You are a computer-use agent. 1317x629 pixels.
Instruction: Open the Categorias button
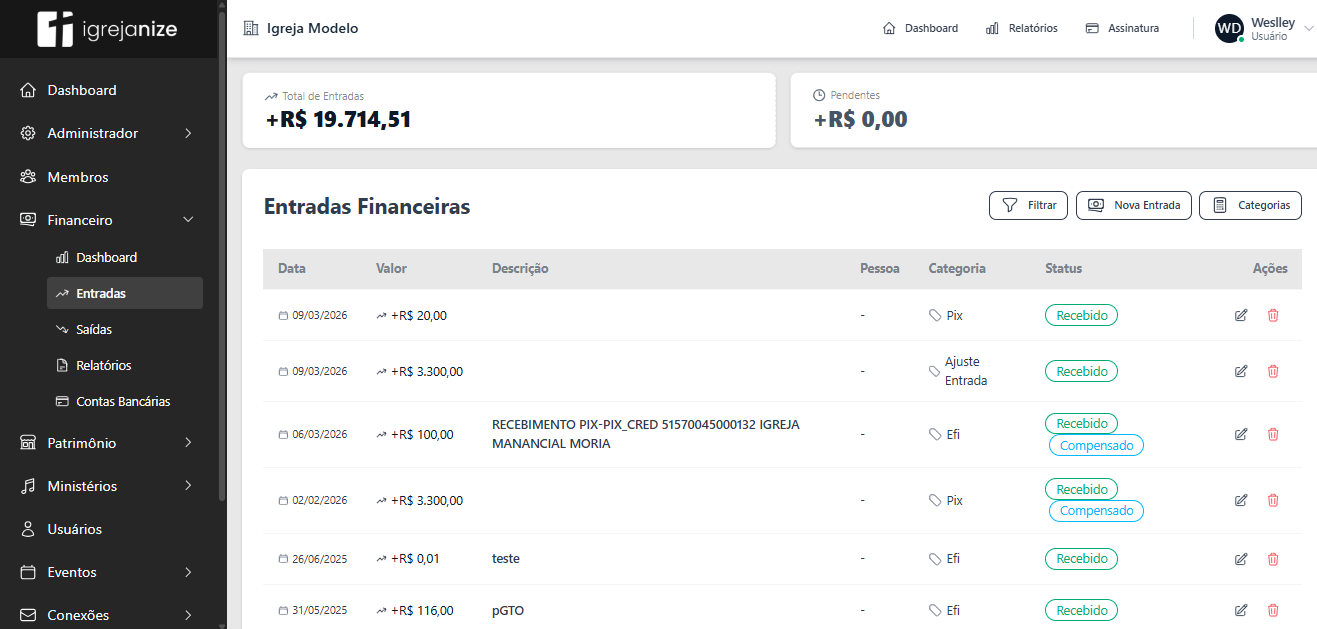[x=1250, y=205]
